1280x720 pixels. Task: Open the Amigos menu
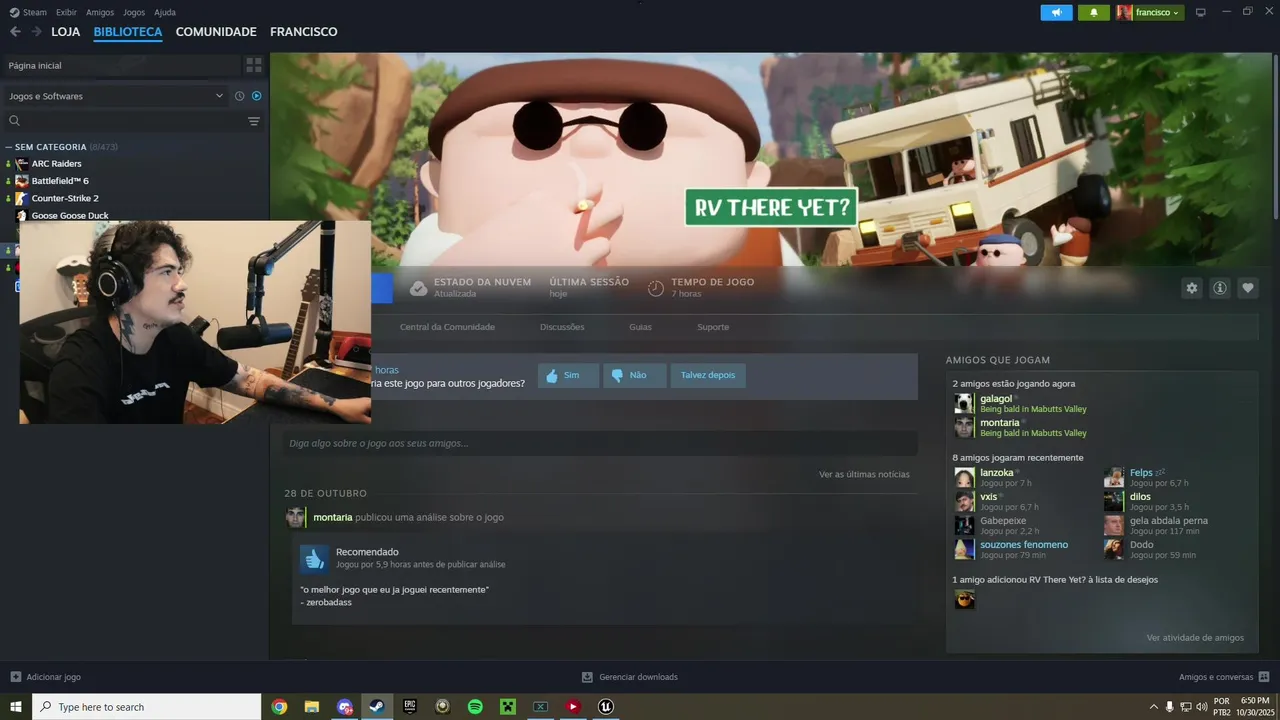[100, 12]
